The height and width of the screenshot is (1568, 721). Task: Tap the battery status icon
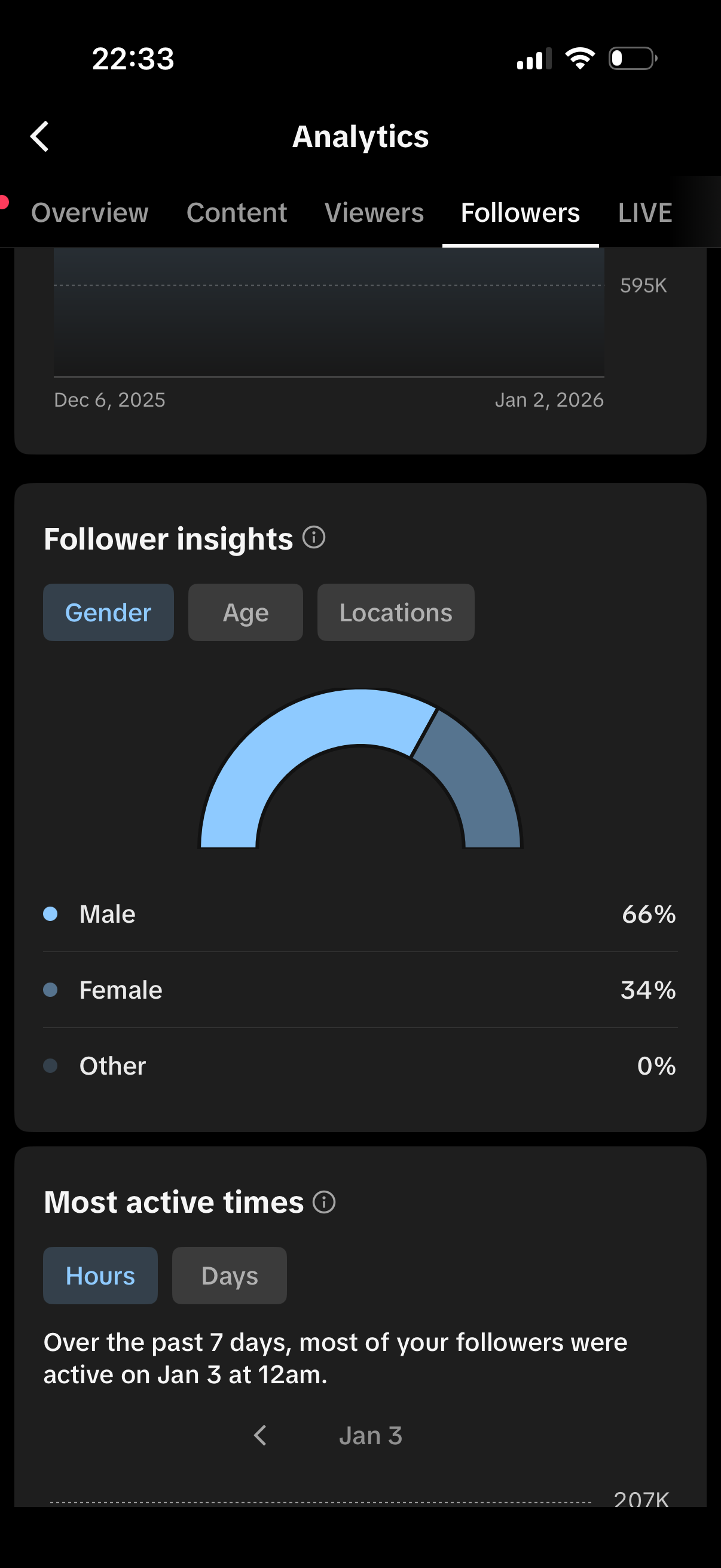tap(633, 59)
